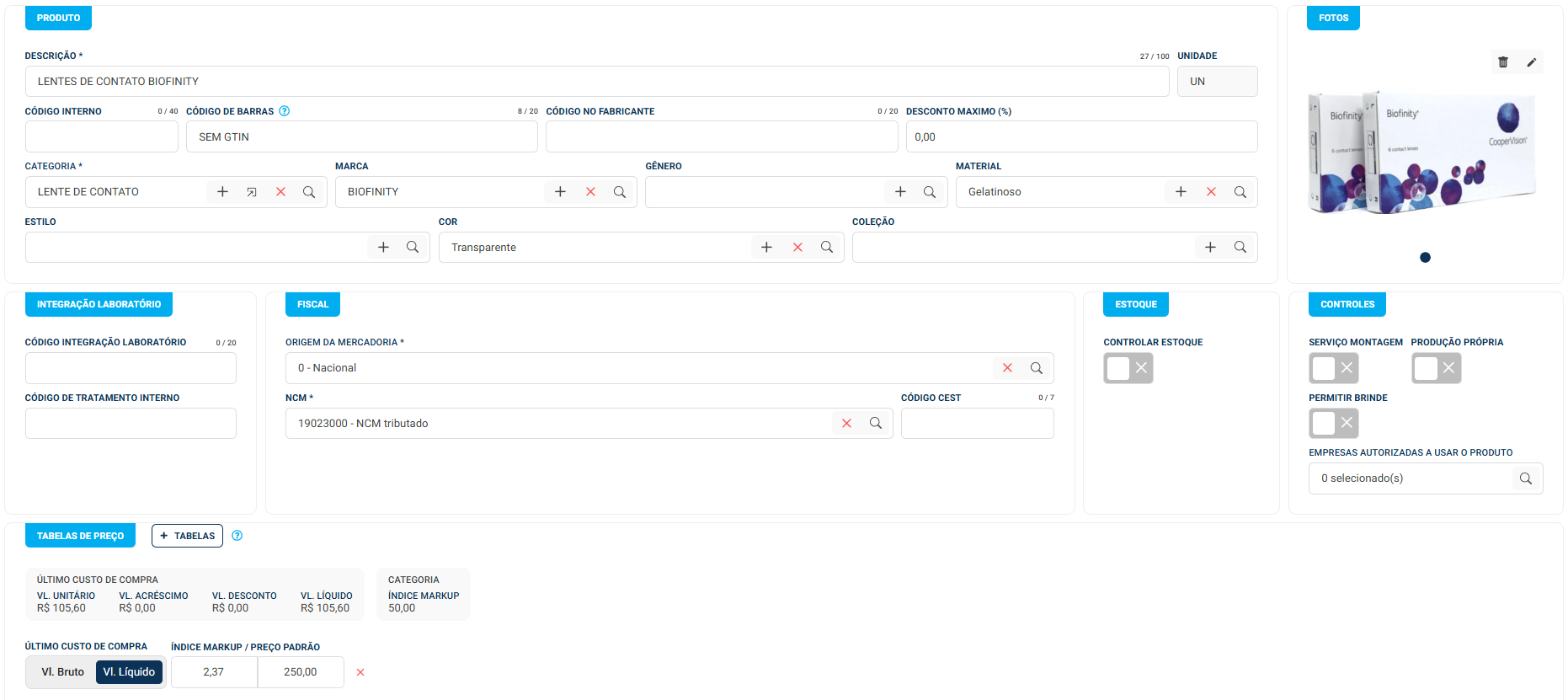Delete the product photo with trash icon
1568x700 pixels.
1503,62
